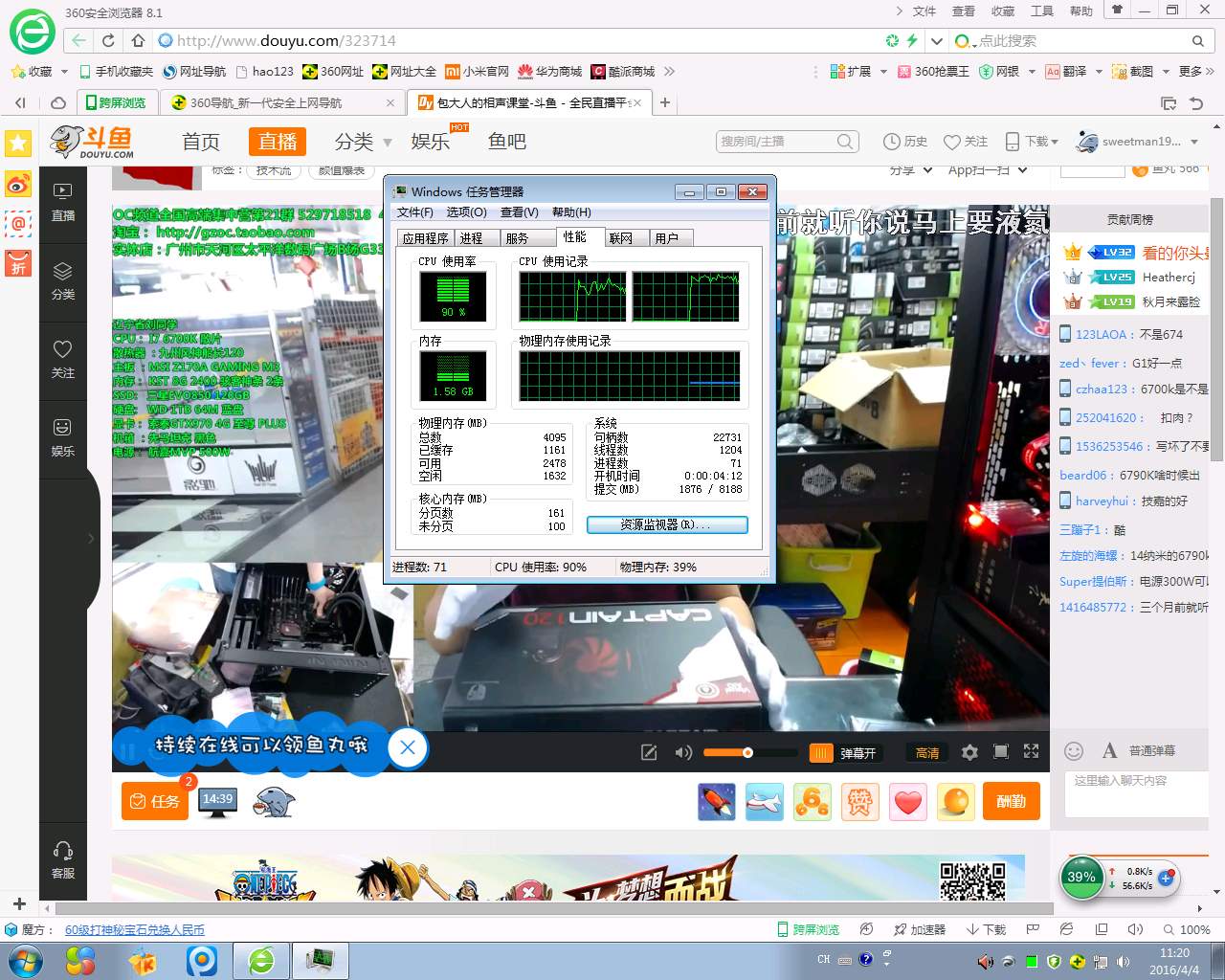The image size is (1225, 980).
Task: Click the shark mascot icon beside timer
Action: (x=275, y=802)
